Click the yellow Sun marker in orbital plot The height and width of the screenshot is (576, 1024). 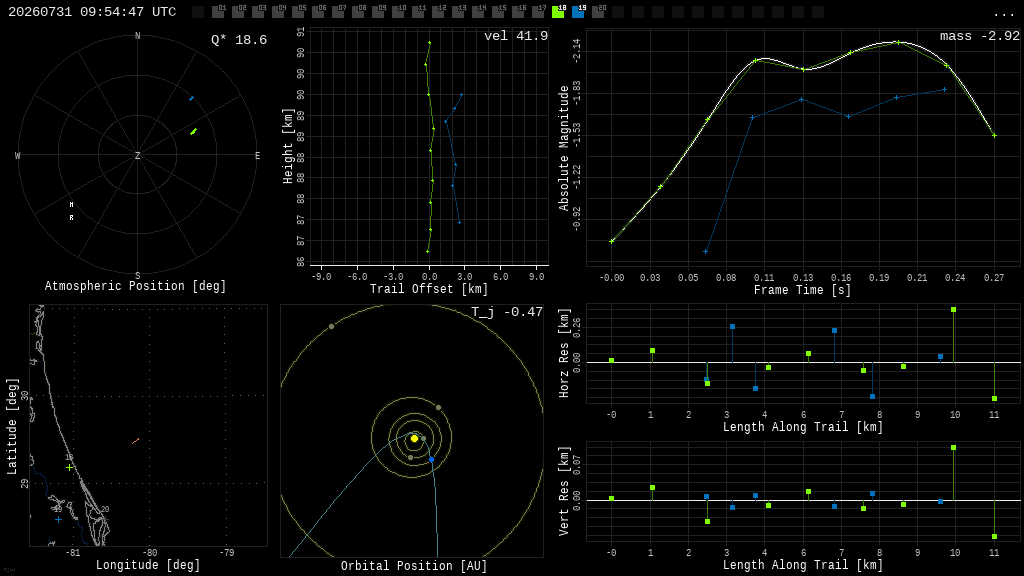tap(414, 439)
